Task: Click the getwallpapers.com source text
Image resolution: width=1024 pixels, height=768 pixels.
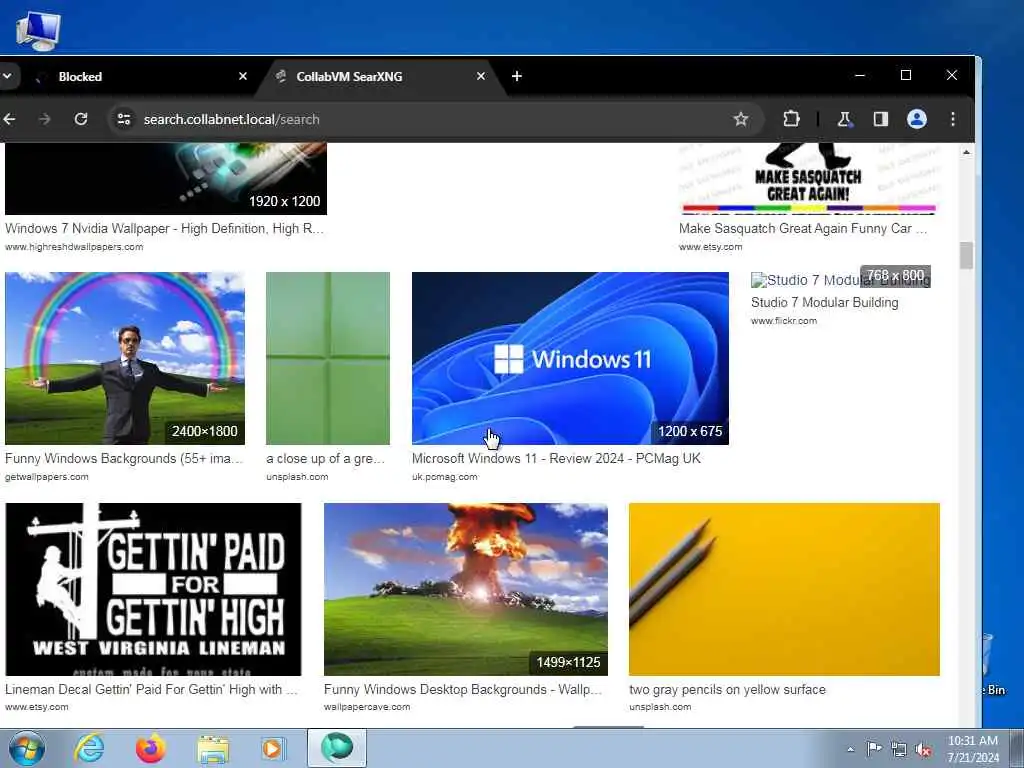Action: pos(46,477)
